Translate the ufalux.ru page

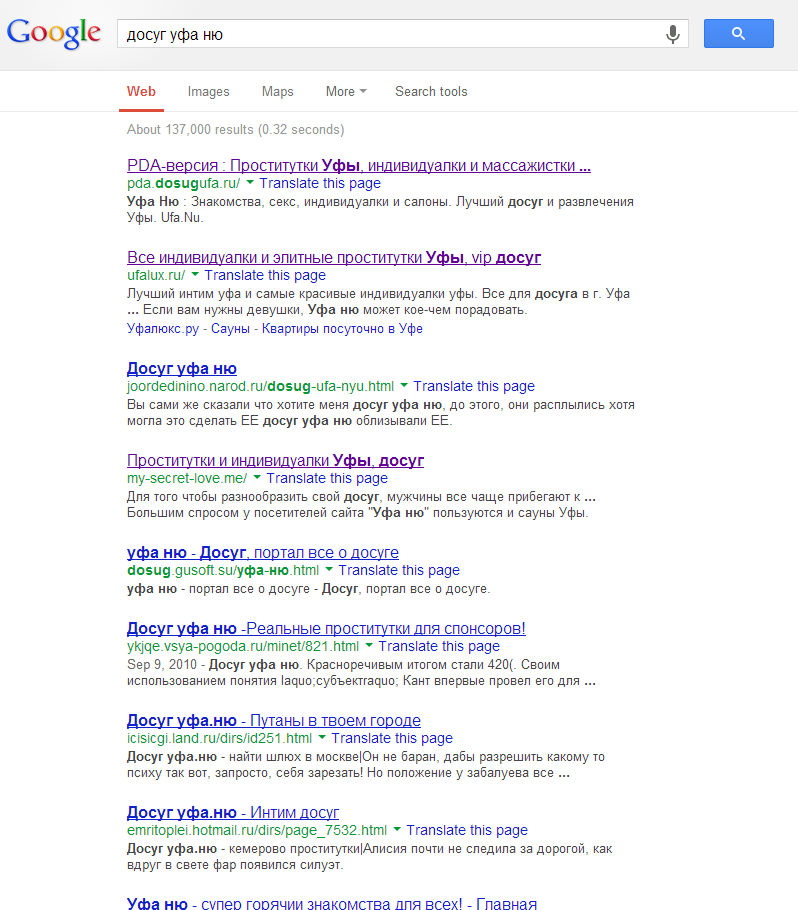(x=265, y=275)
